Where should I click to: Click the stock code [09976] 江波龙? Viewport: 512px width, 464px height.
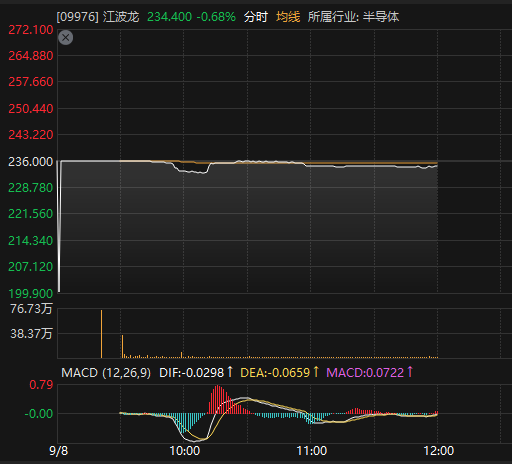98,17
